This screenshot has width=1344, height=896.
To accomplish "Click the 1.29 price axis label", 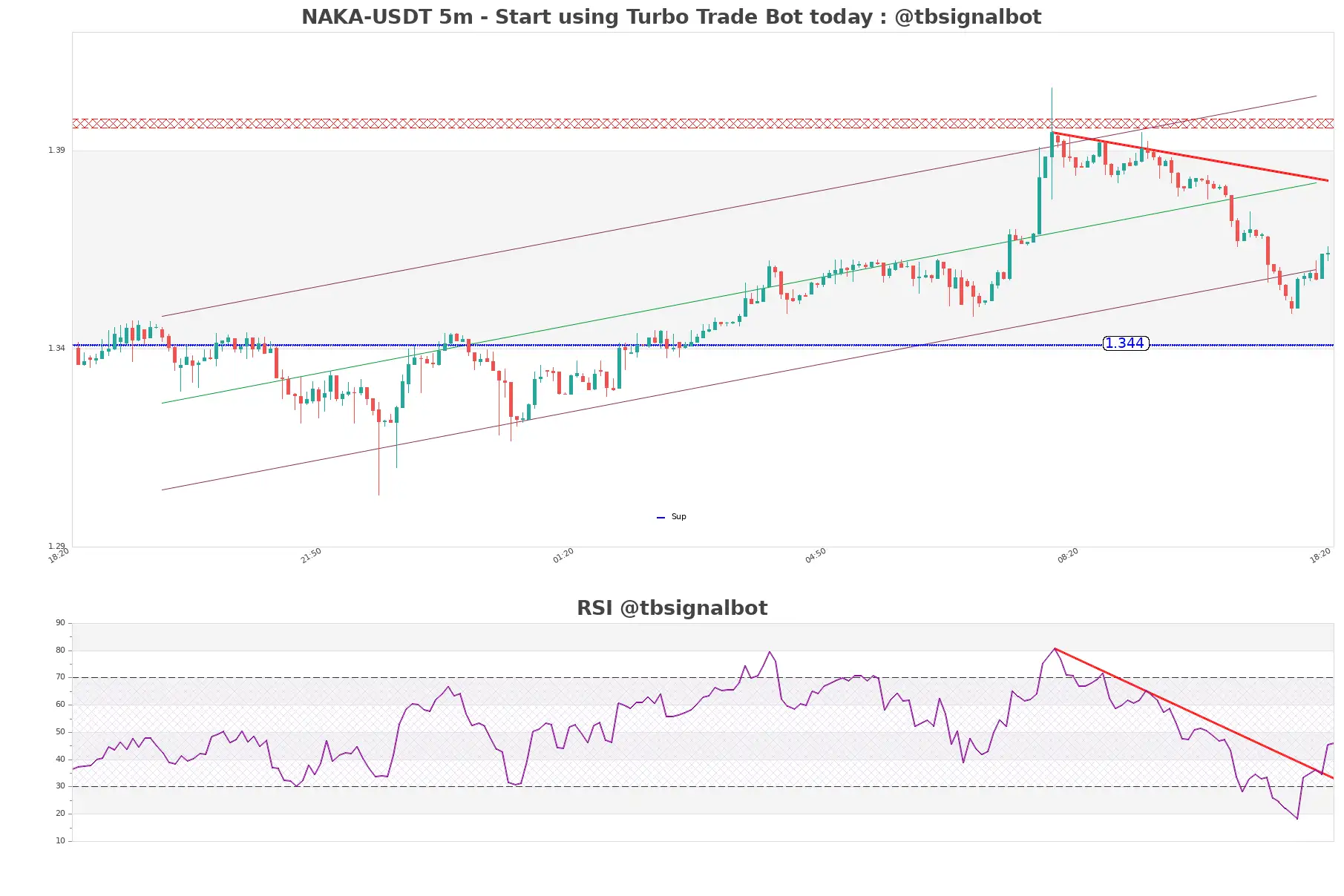I will [56, 546].
